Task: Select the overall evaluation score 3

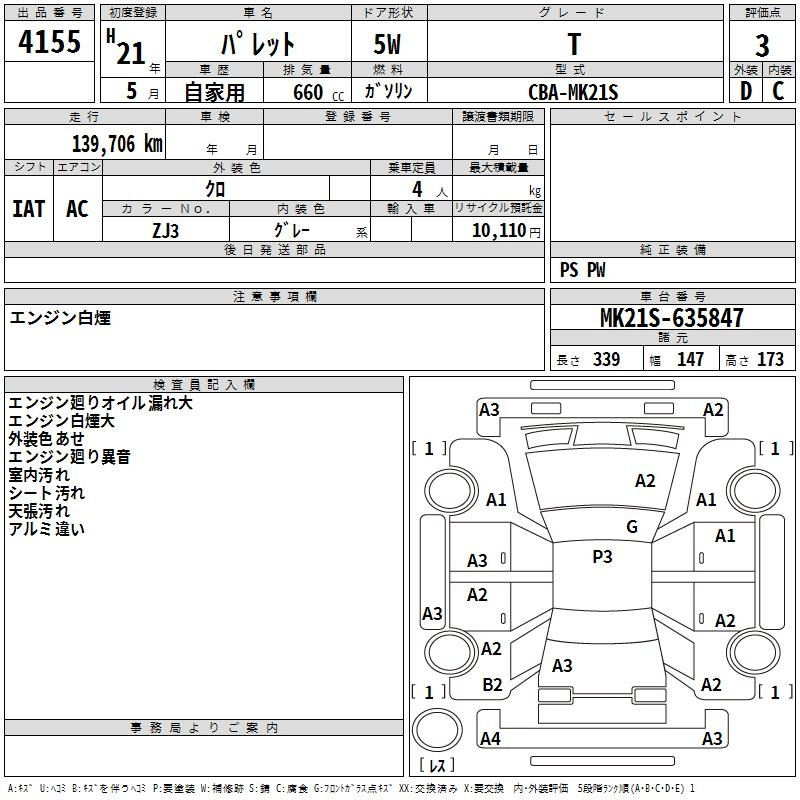Action: (762, 45)
